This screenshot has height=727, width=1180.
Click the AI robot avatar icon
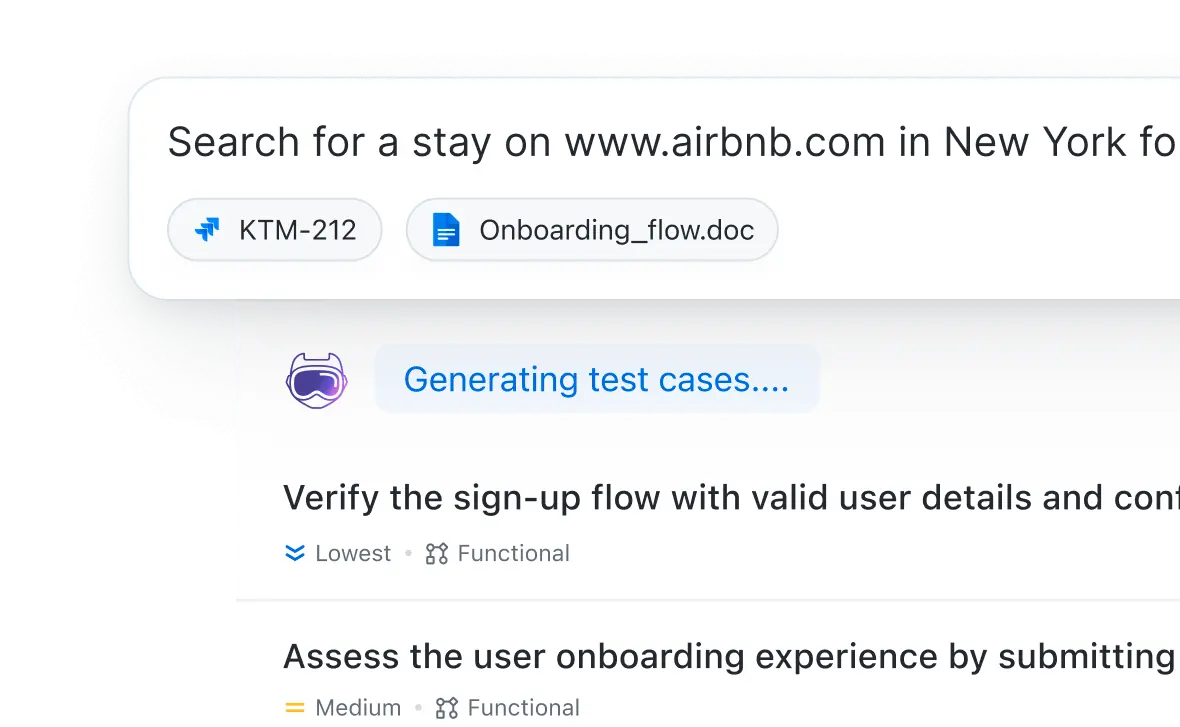point(316,380)
